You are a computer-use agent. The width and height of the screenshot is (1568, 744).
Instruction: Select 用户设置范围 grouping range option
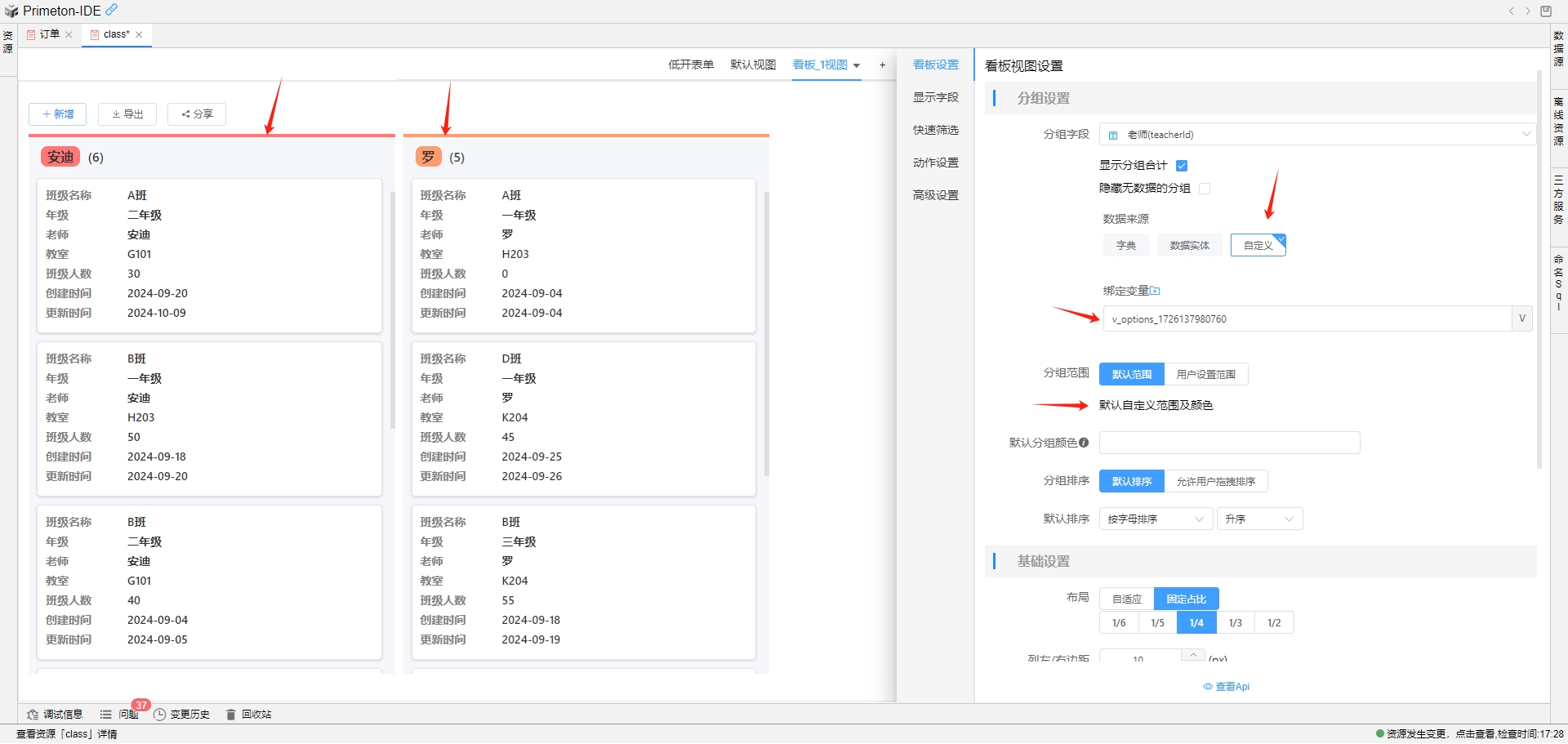tap(1205, 375)
